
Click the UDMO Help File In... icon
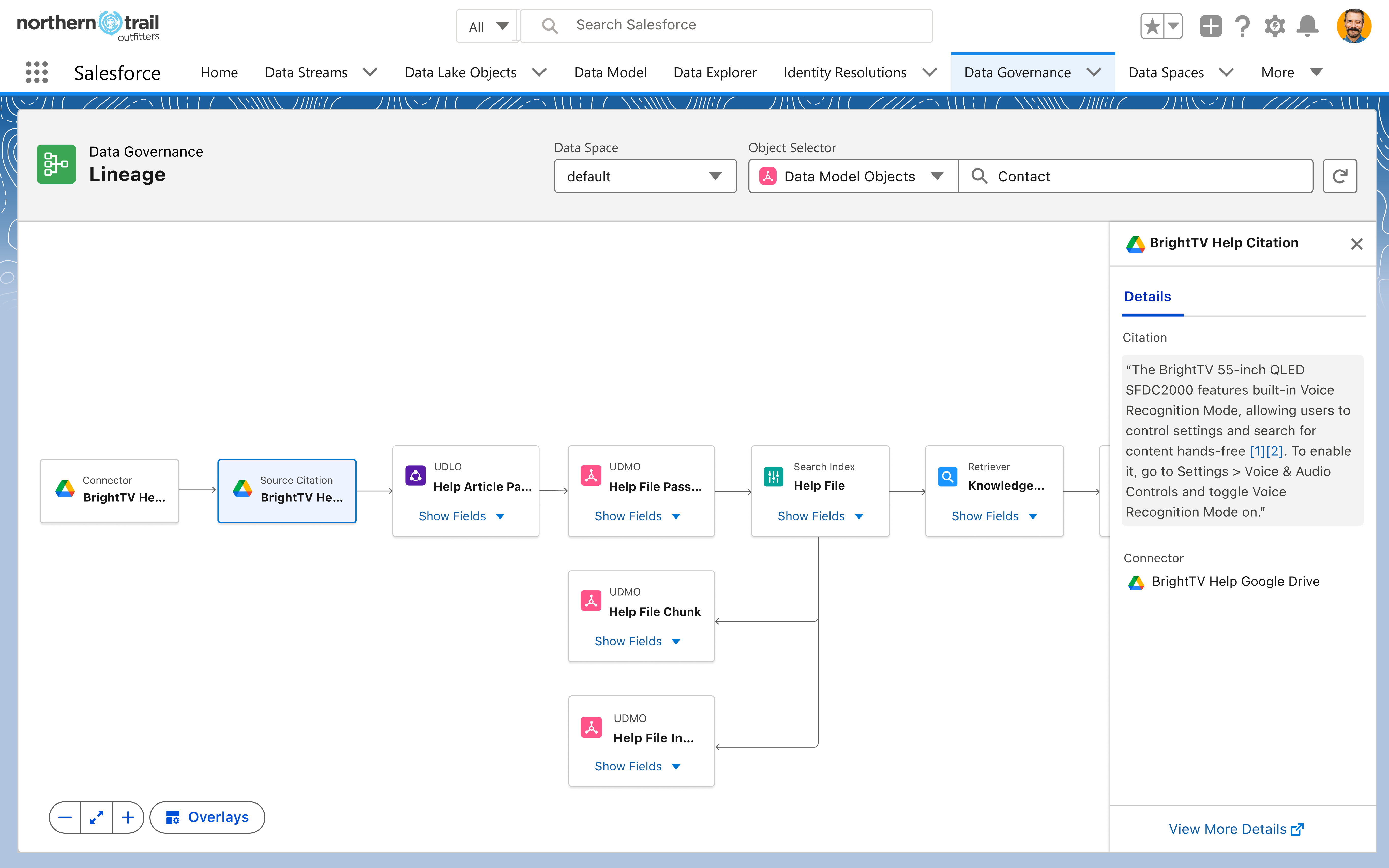tap(591, 727)
